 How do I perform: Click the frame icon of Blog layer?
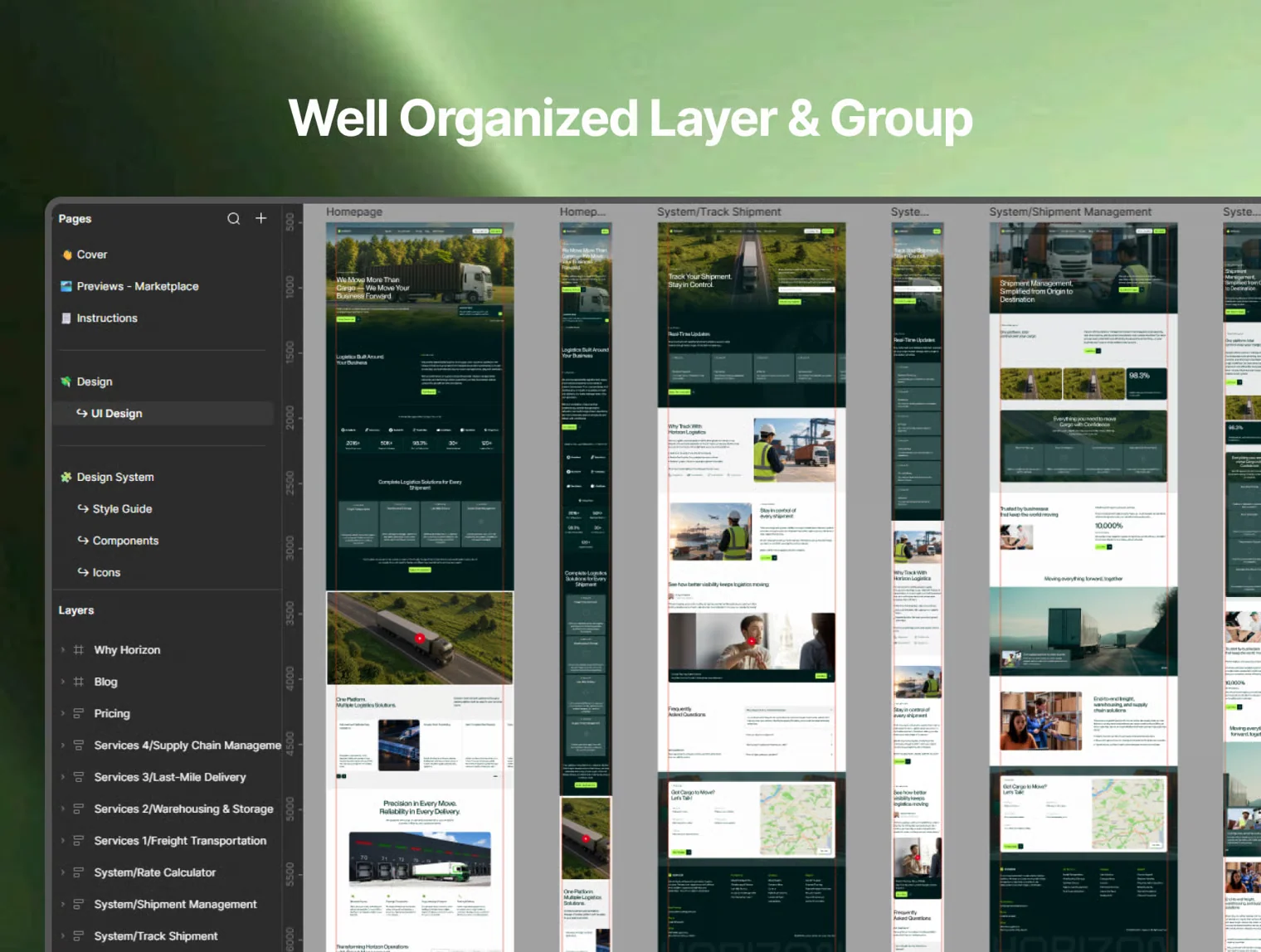tap(79, 682)
